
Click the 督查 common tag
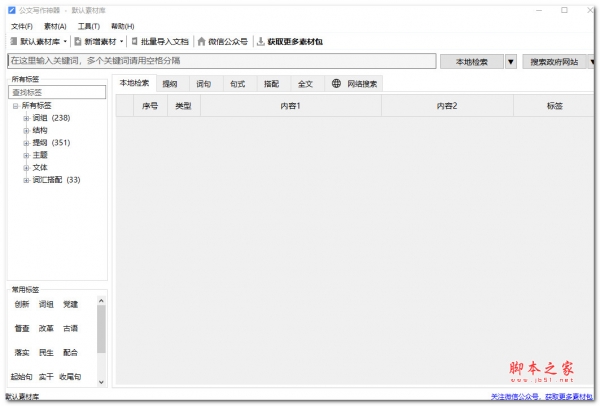pos(22,328)
